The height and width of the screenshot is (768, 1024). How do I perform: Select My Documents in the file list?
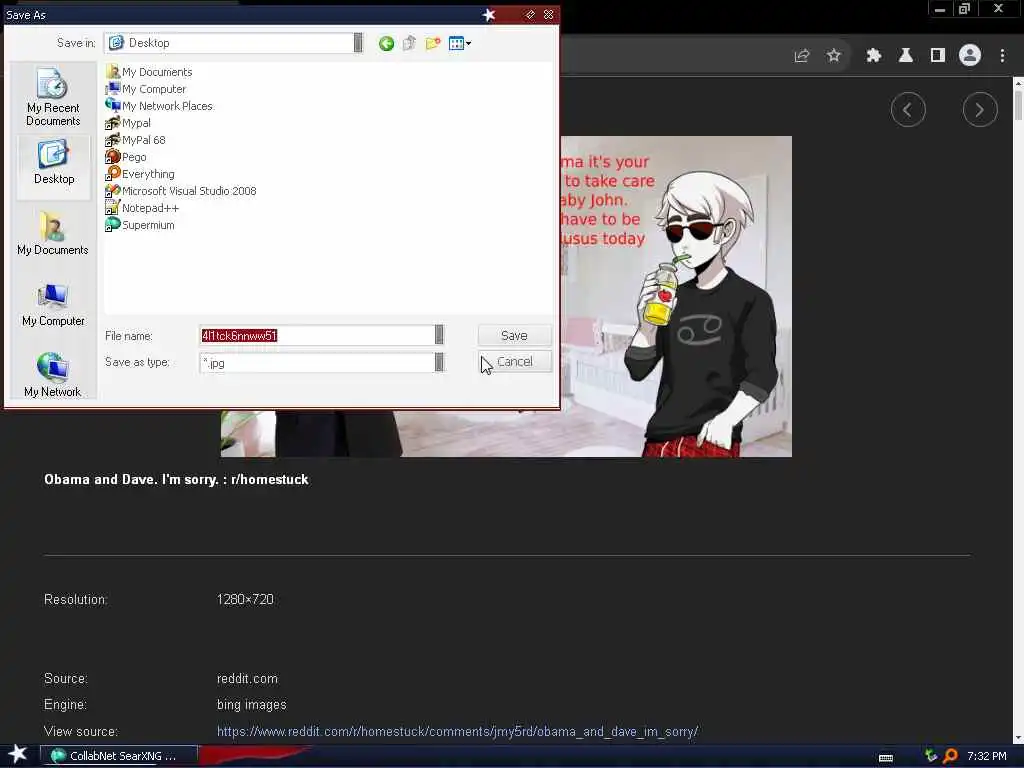[x=149, y=72]
